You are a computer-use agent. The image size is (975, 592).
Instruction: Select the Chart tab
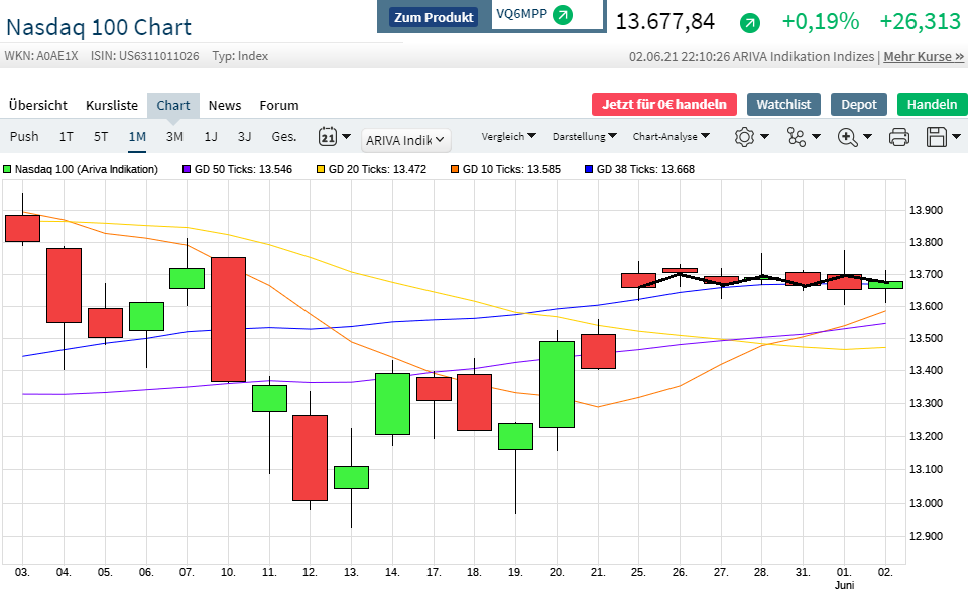point(173,105)
